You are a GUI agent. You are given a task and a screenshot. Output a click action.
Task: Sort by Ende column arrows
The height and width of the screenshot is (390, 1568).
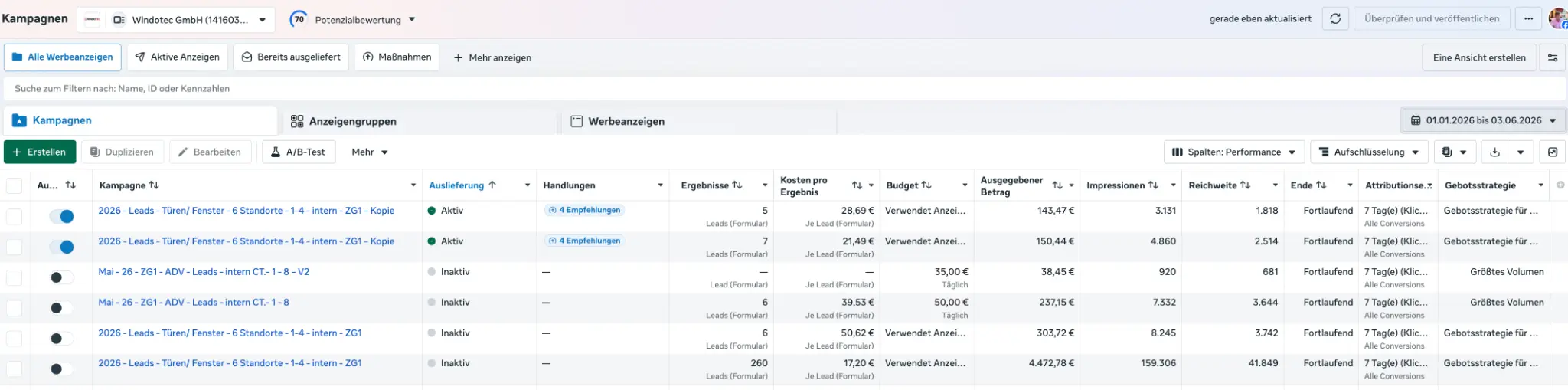(x=1321, y=185)
